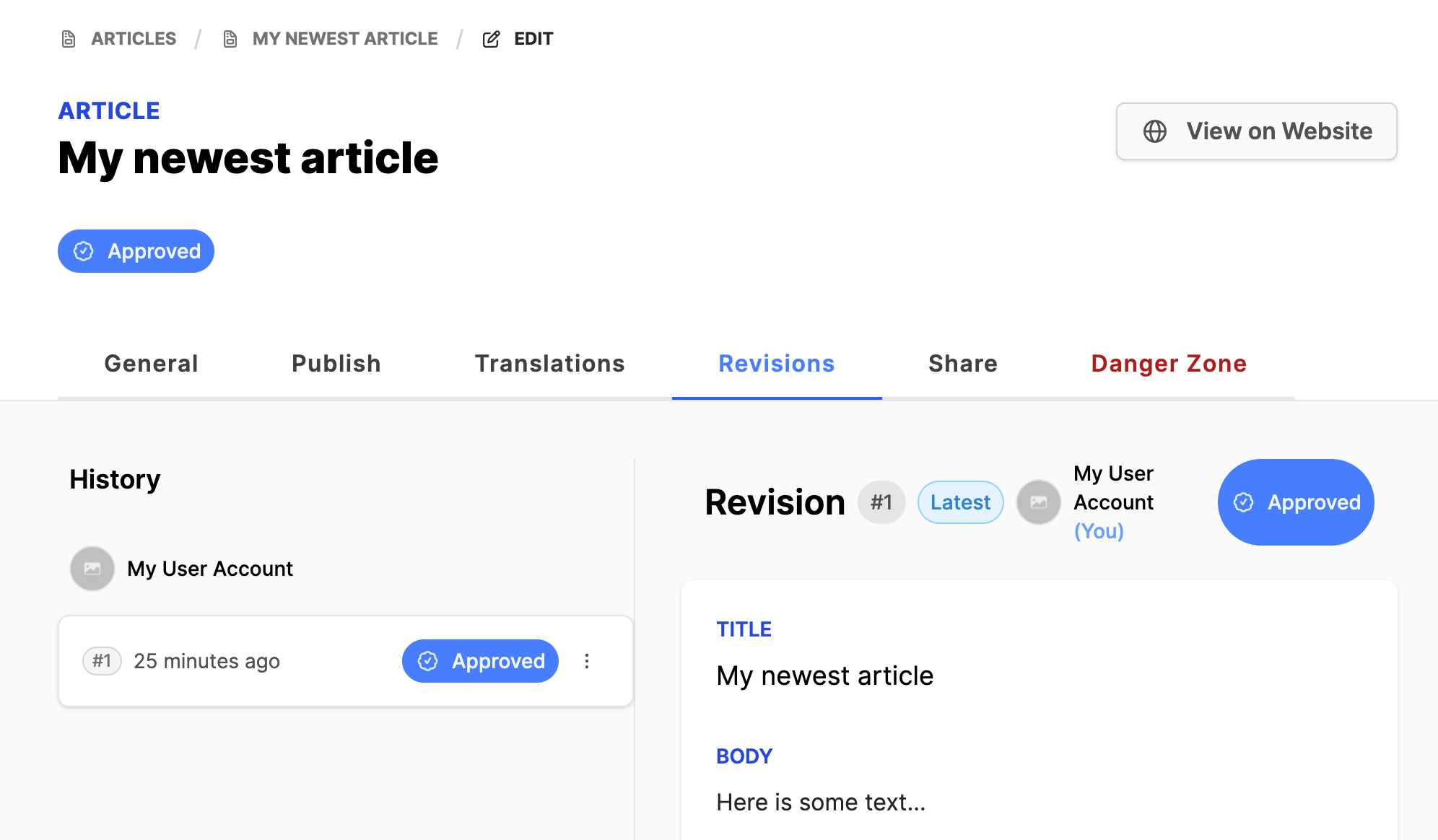Go to the Translations tab

pos(549,364)
